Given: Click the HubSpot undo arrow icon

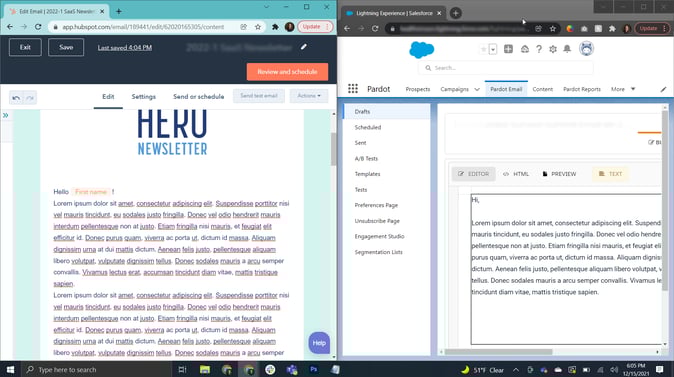Looking at the screenshot, I should click(16, 98).
